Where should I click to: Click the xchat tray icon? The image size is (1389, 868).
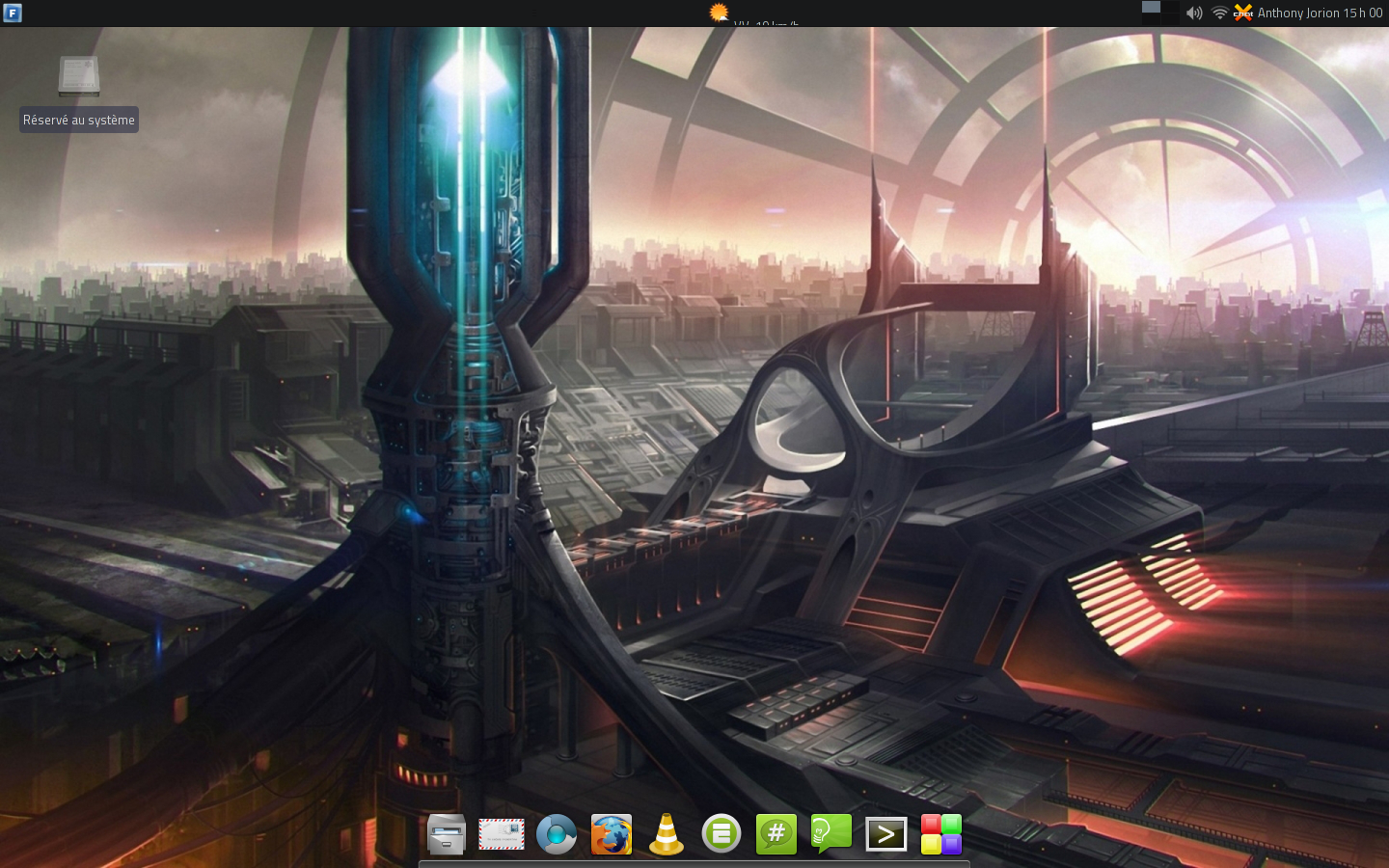tap(1243, 13)
